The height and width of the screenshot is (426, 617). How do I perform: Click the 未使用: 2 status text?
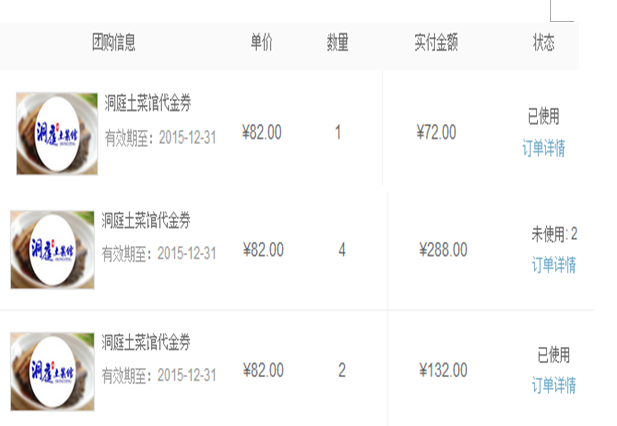[554, 235]
